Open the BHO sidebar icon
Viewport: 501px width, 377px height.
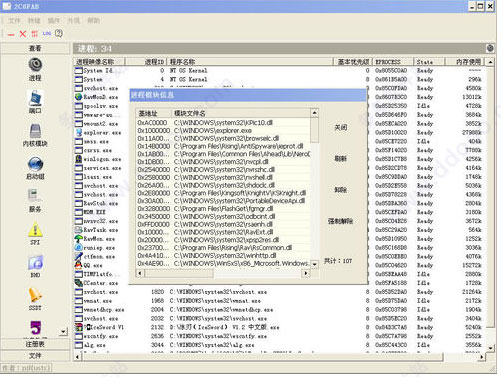point(35,263)
